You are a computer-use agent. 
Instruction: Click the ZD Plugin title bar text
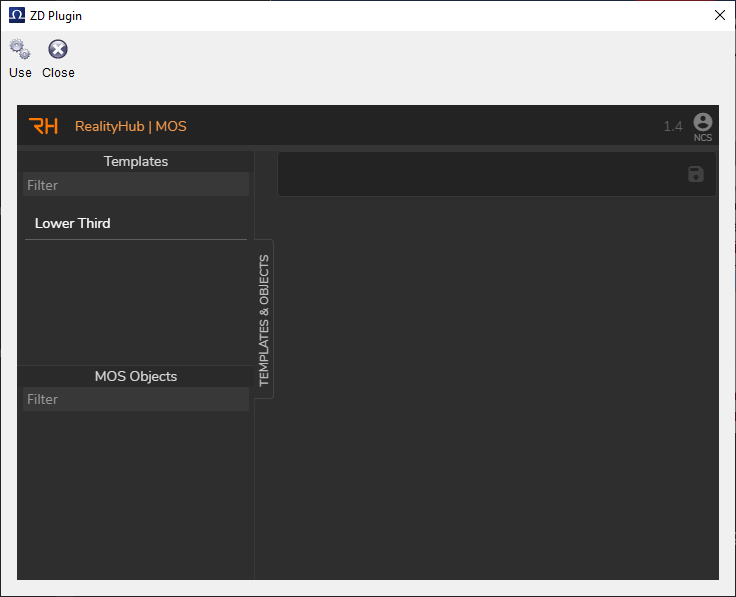click(56, 15)
